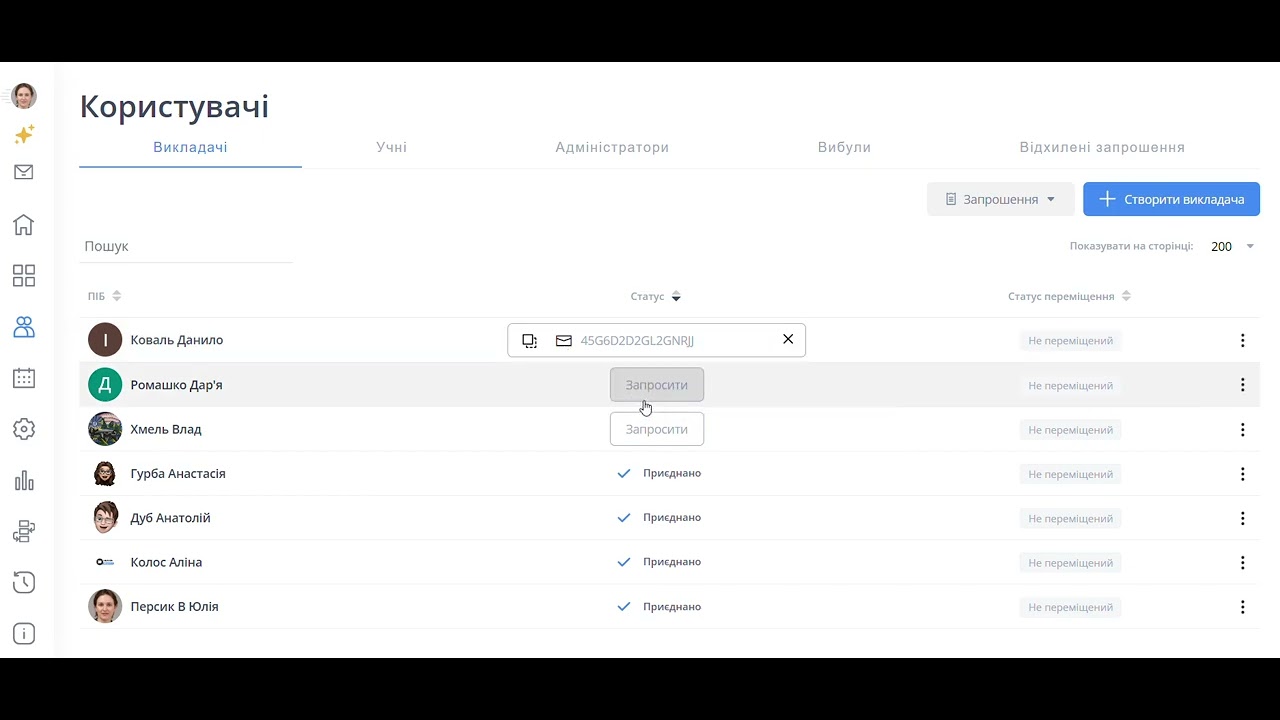Open the settings gear icon in the sidebar
The width and height of the screenshot is (1280, 720).
[24, 429]
